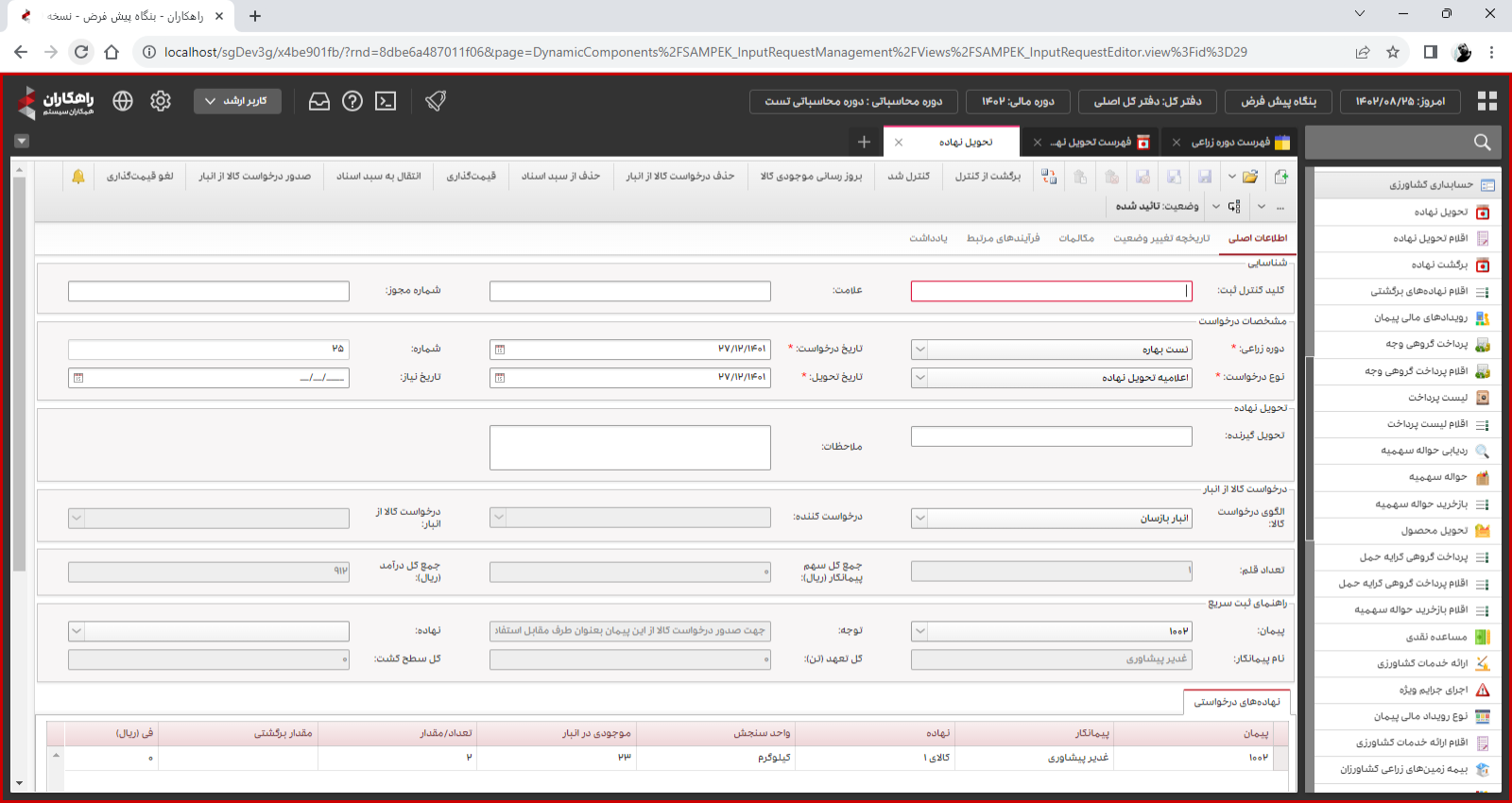This screenshot has height=803, width=1512.
Task: Expand the open-folder toolbar dropdown arrow
Action: tap(1231, 177)
